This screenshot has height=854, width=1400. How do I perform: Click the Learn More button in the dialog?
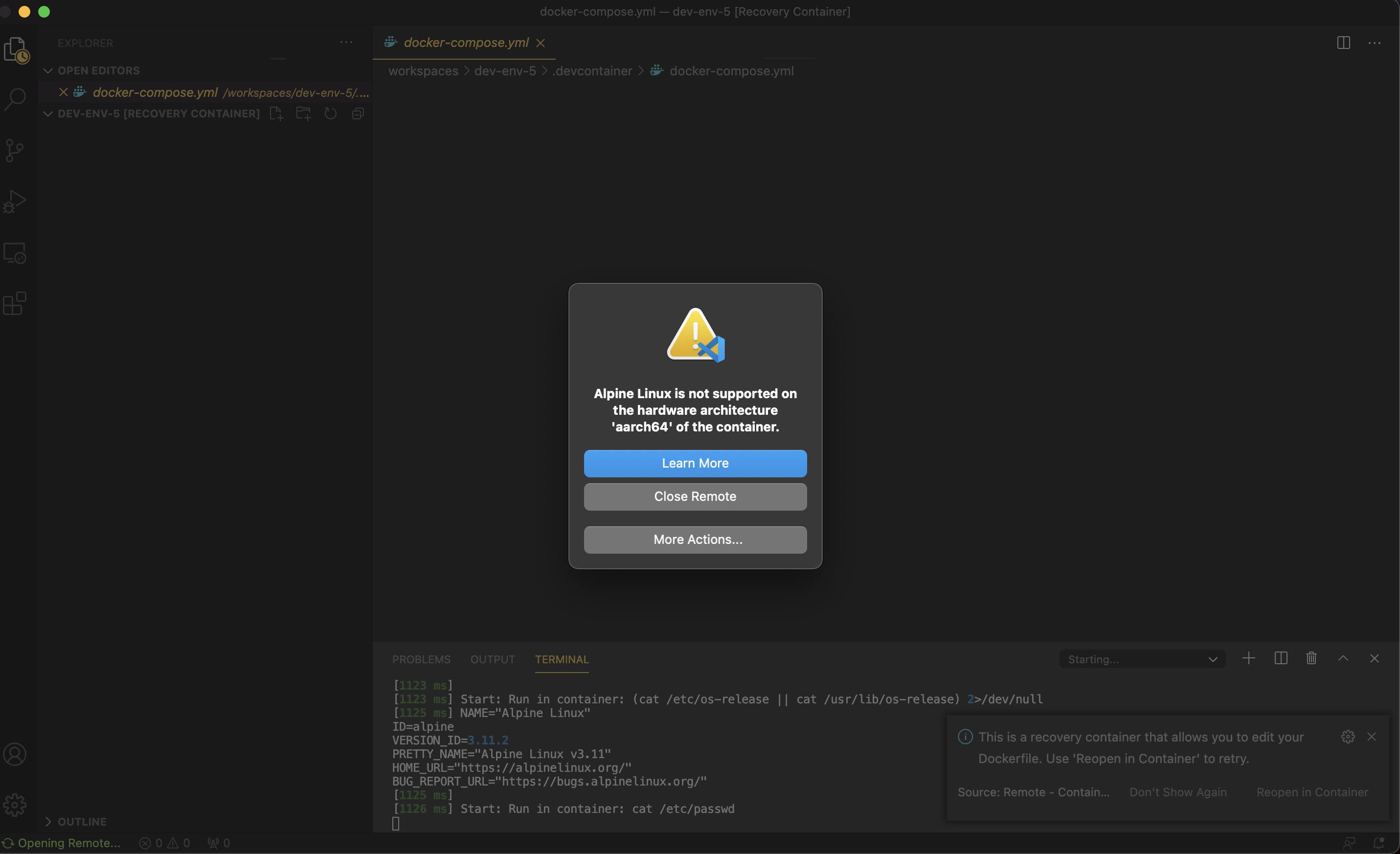coord(695,463)
